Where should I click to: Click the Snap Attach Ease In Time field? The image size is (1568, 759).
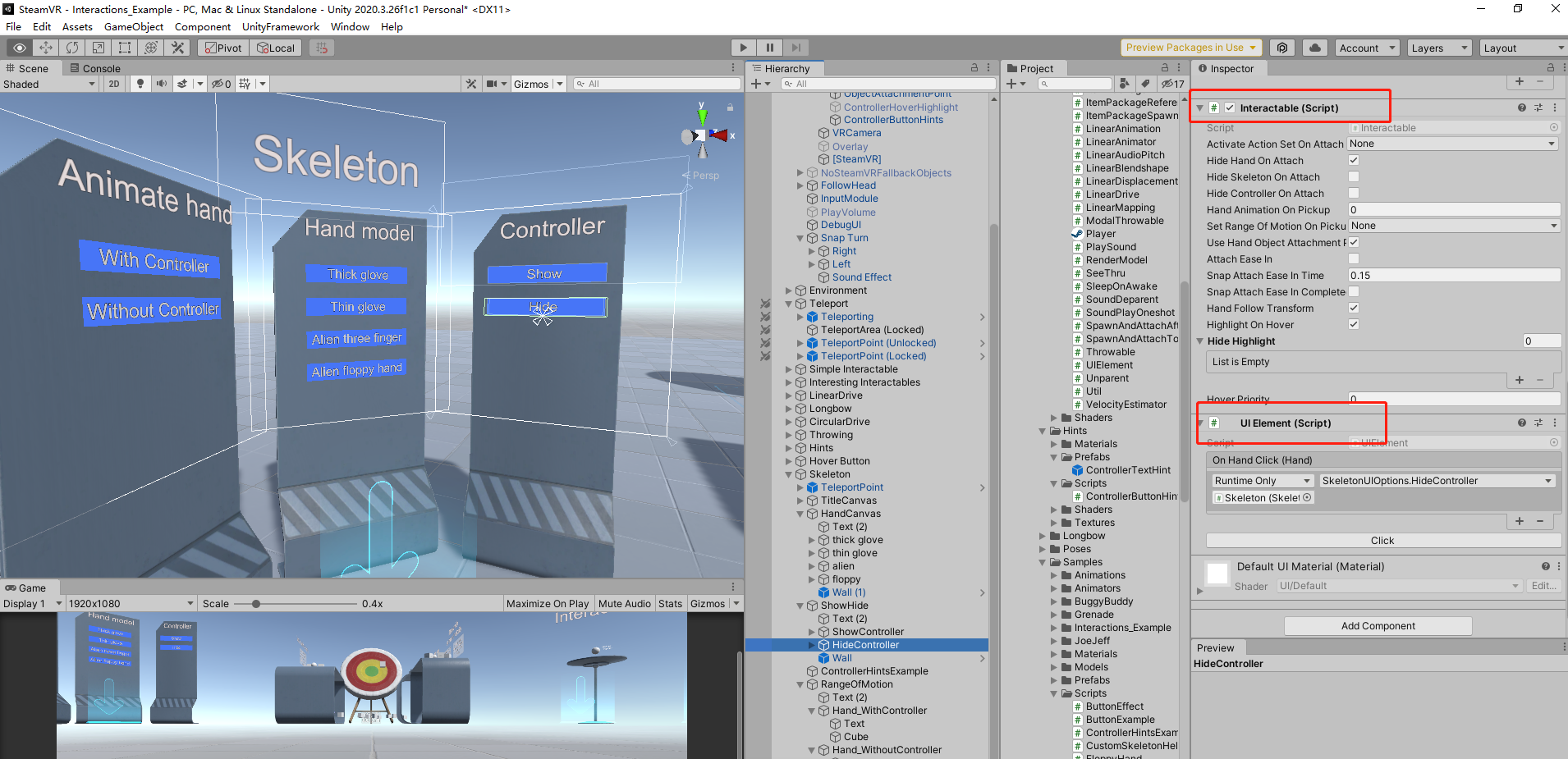(x=1453, y=275)
